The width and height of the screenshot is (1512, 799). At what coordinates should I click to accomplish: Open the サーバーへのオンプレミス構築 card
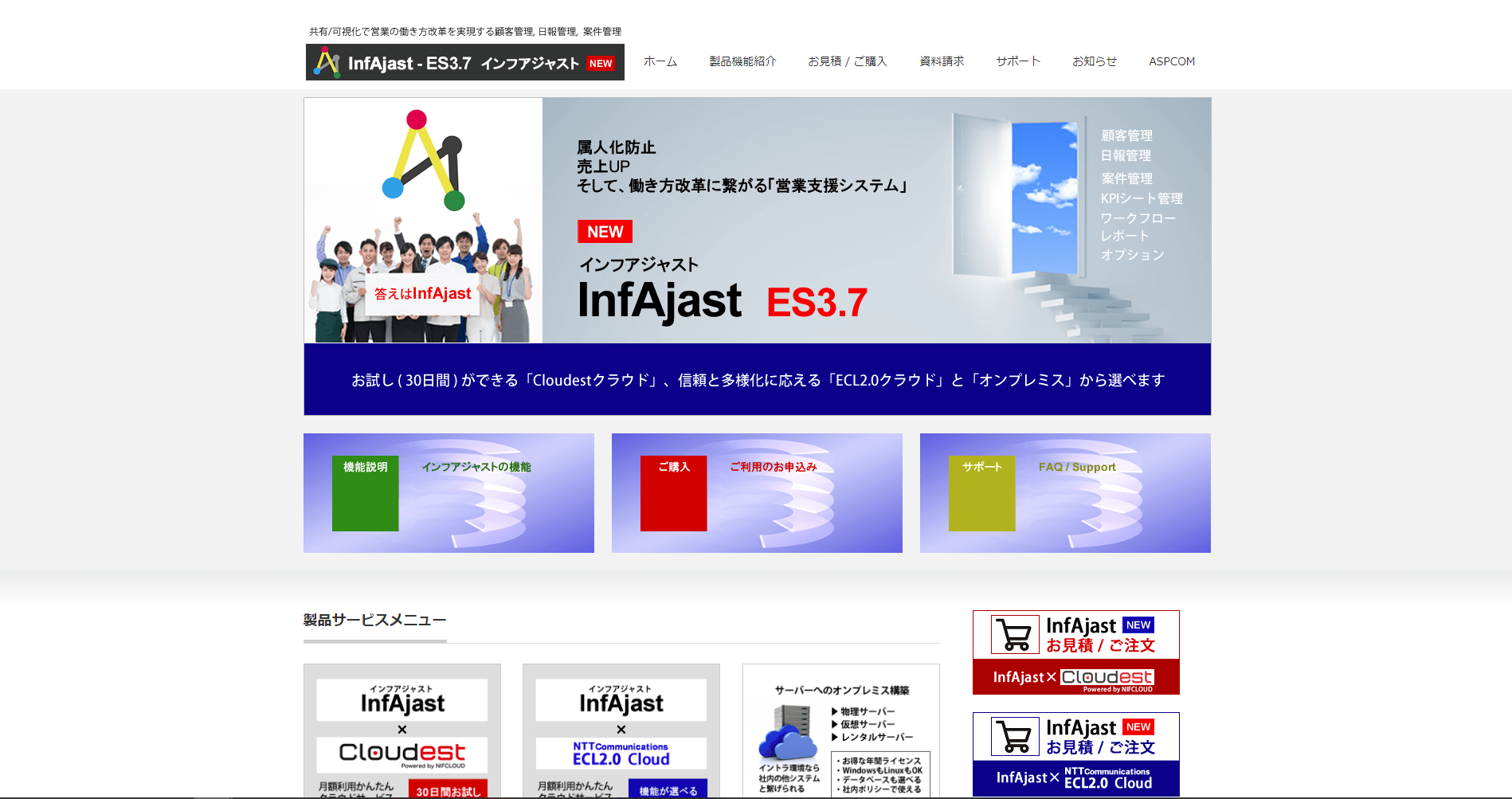coord(841,731)
